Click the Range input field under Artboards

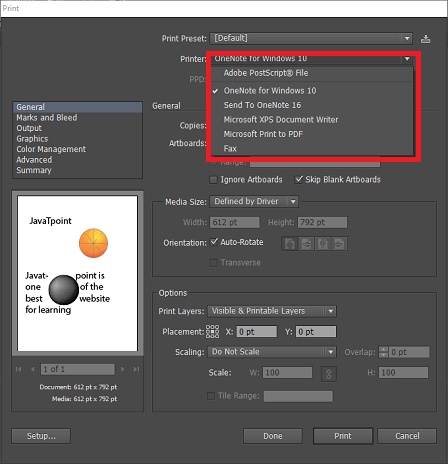coord(315,164)
